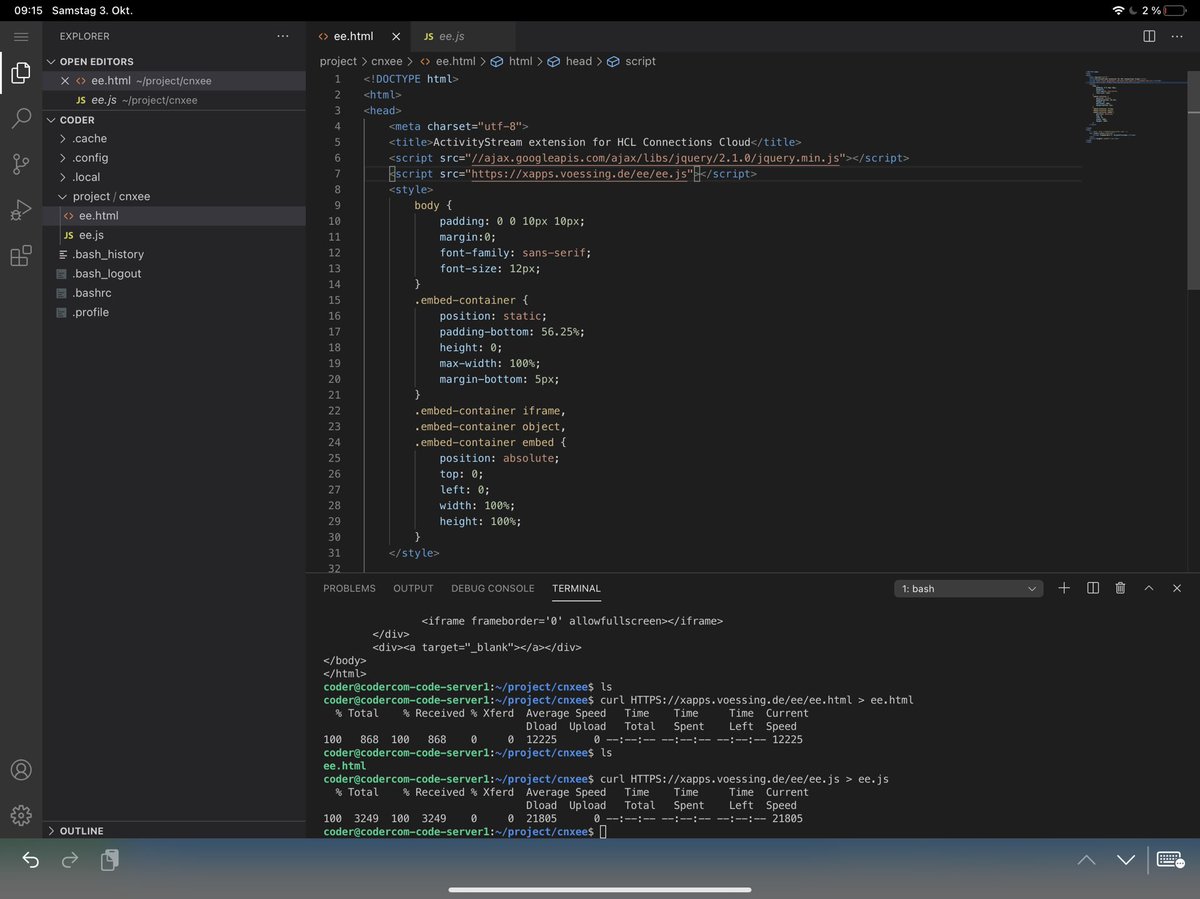Kill the terminal with trash icon
The width and height of the screenshot is (1200, 899).
(1121, 588)
